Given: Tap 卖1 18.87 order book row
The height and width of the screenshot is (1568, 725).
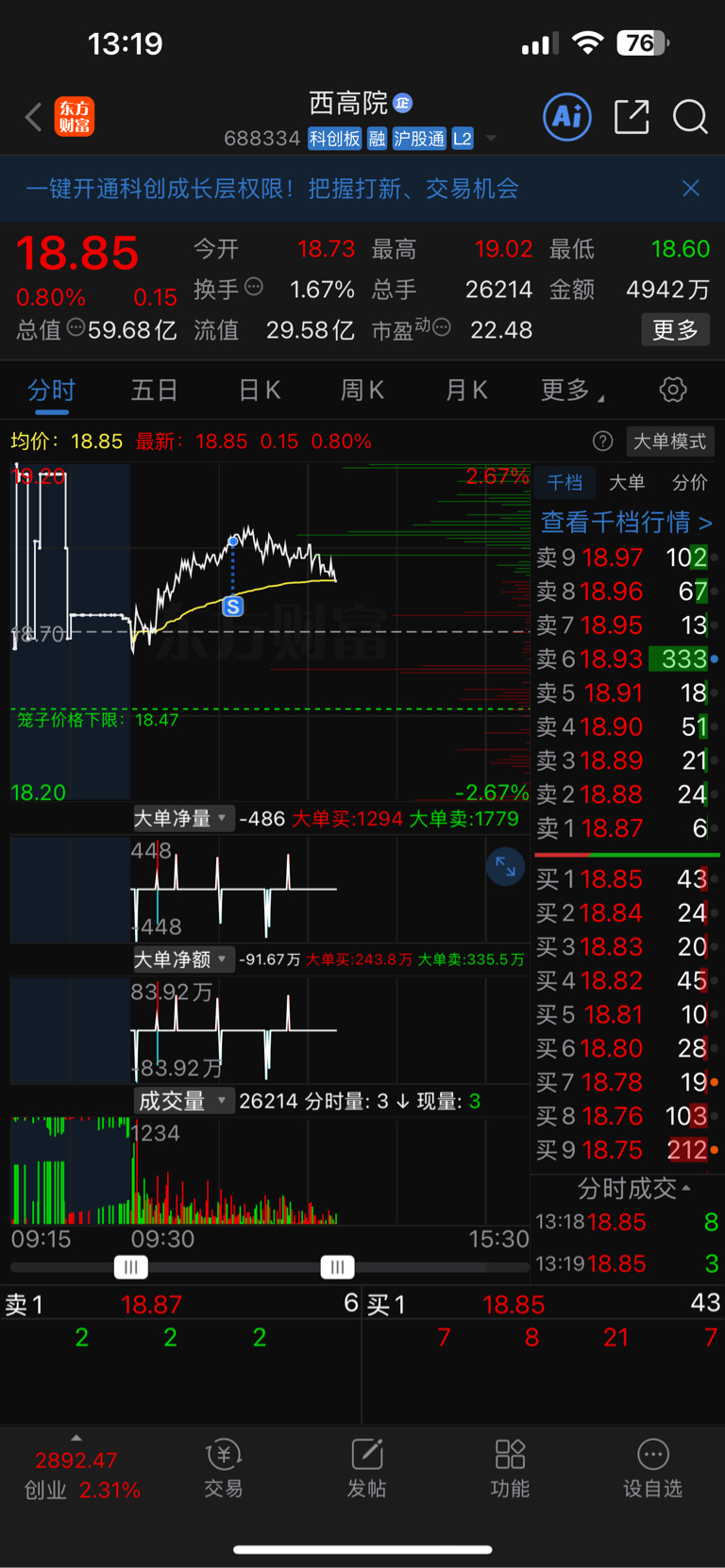Looking at the screenshot, I should [x=627, y=828].
